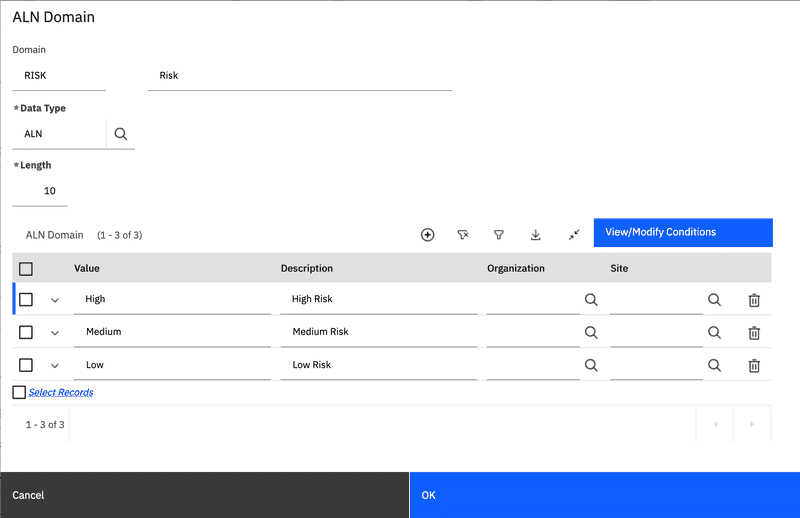This screenshot has height=518, width=800.
Task: Expand details for the High row
Action: (55, 300)
